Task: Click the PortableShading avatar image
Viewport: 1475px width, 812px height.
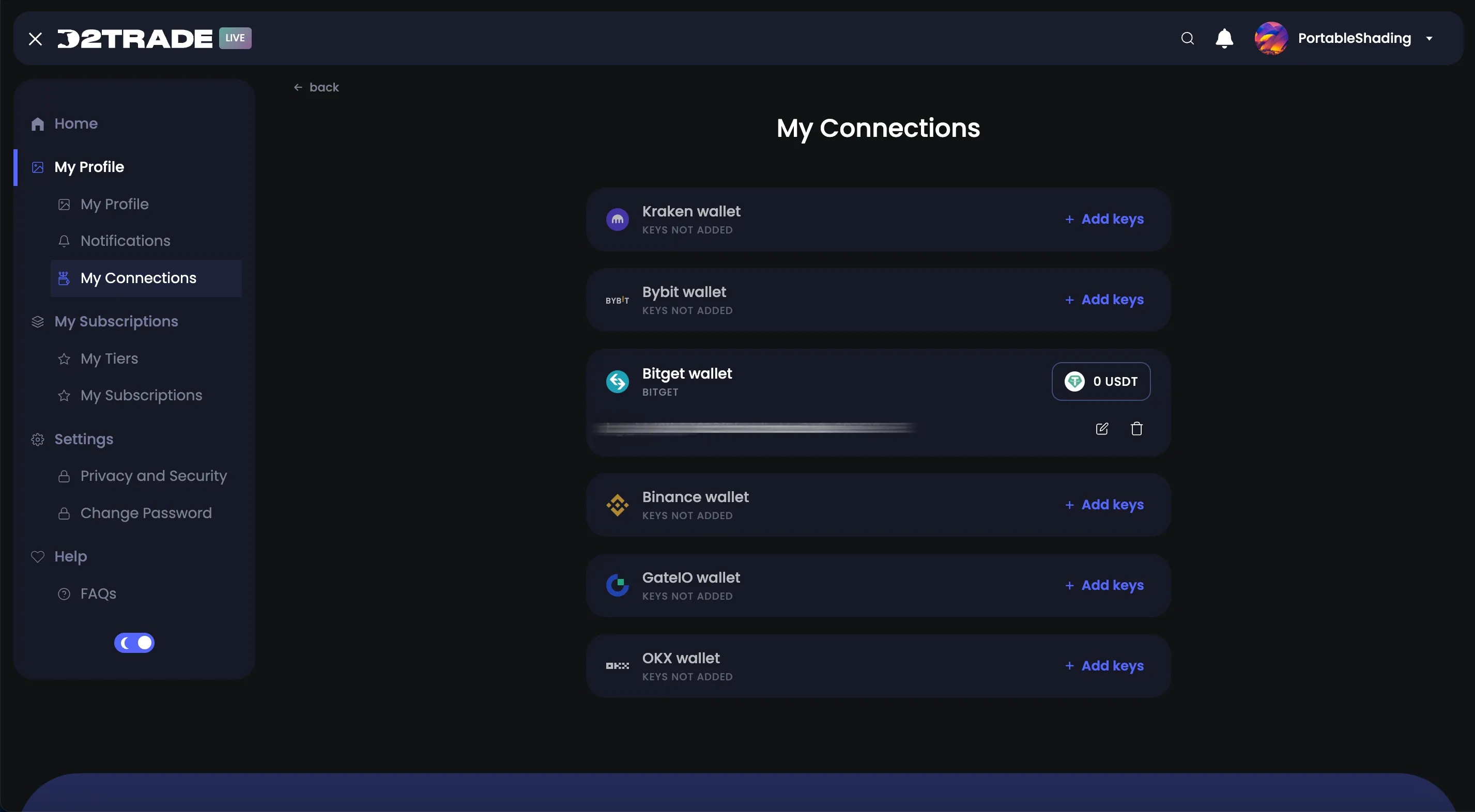Action: pyautogui.click(x=1270, y=38)
